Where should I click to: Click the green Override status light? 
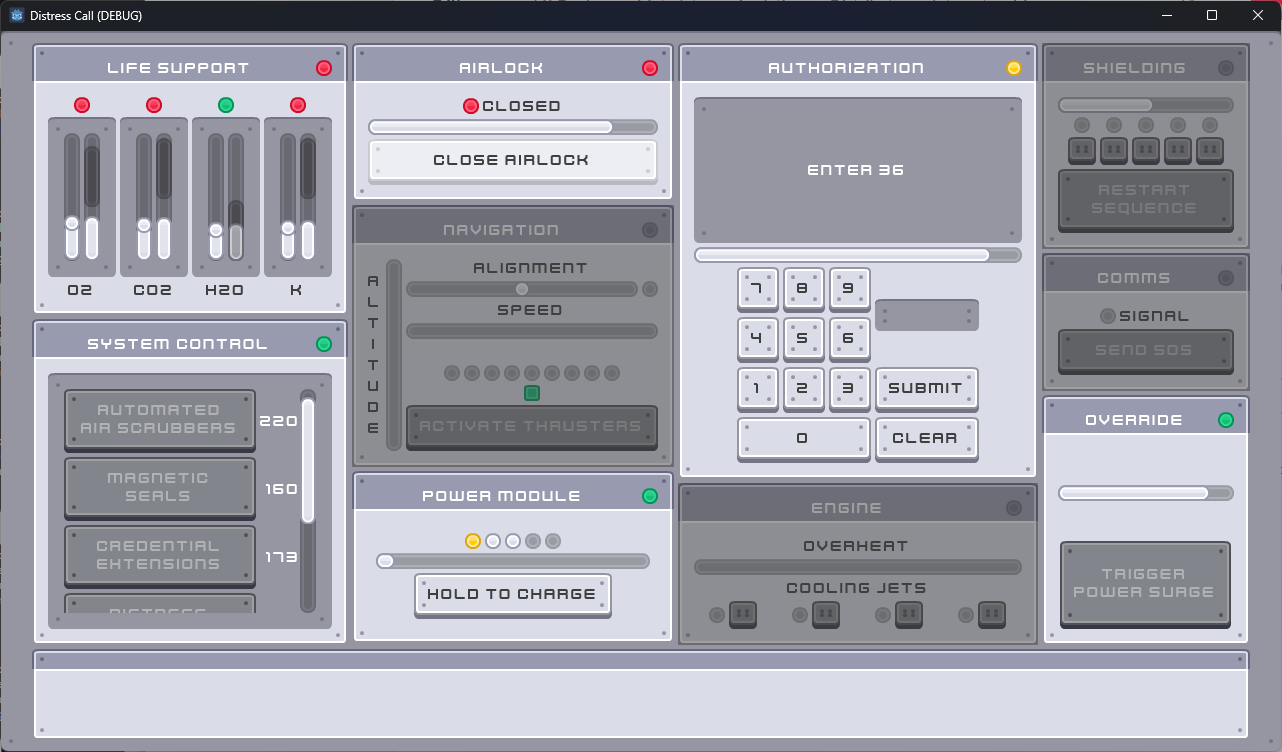(1226, 420)
